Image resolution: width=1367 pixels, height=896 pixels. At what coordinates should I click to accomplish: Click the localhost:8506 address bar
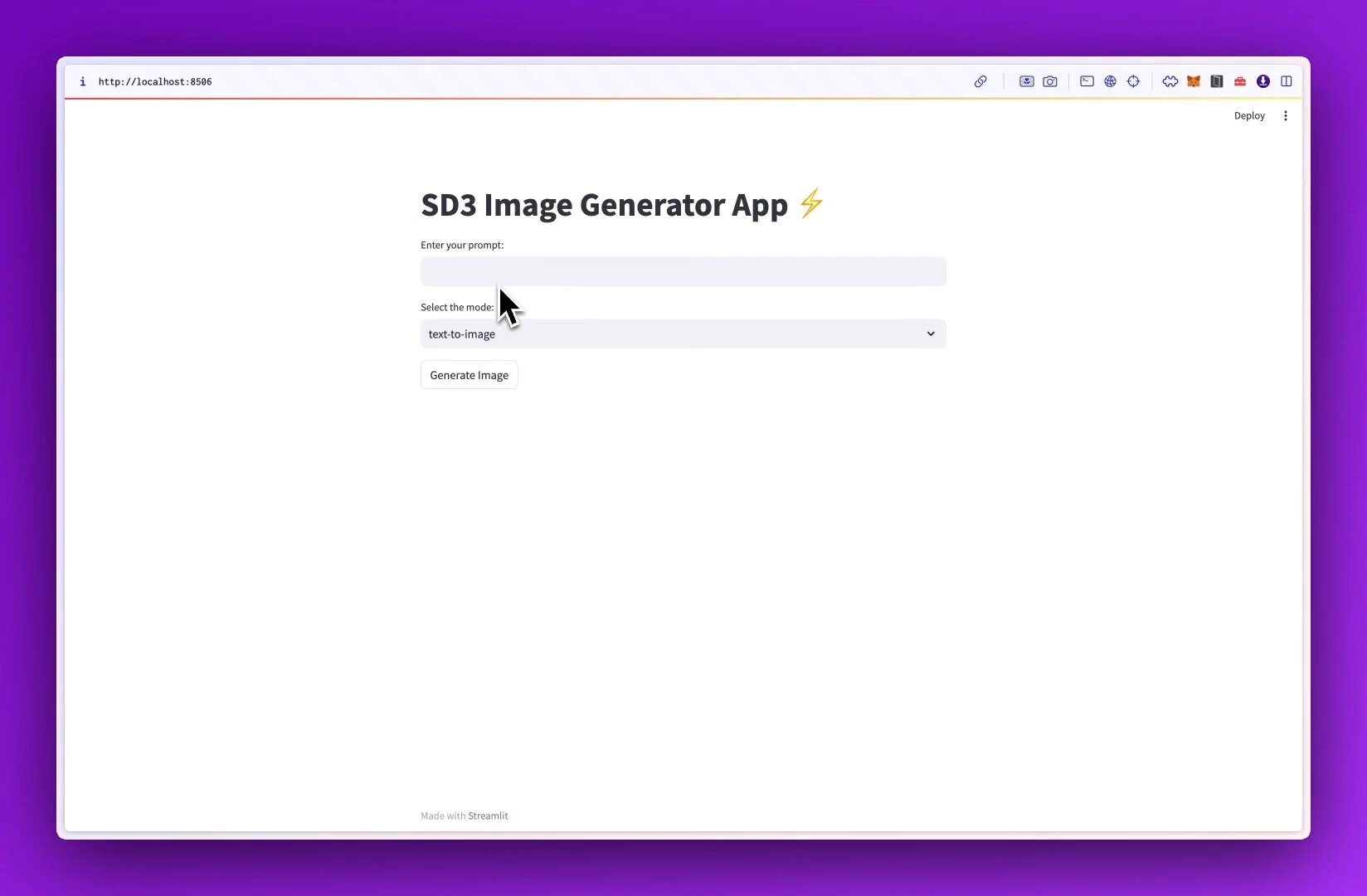click(x=155, y=81)
